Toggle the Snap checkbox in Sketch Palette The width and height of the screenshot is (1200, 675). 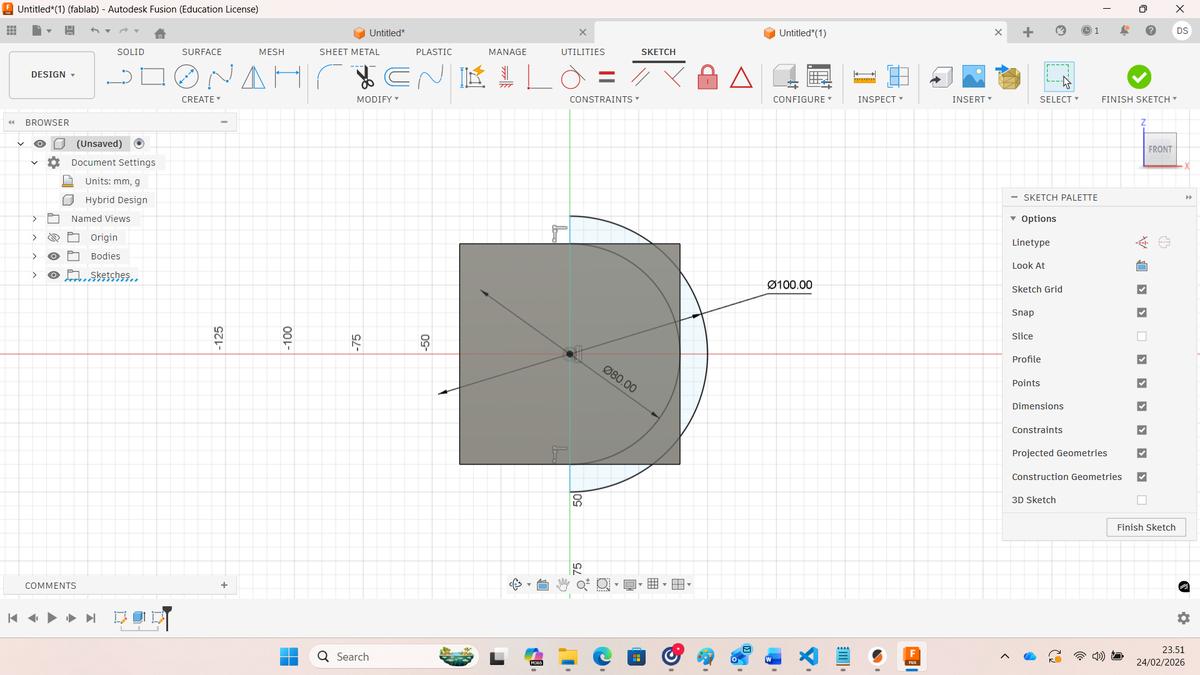(x=1141, y=312)
